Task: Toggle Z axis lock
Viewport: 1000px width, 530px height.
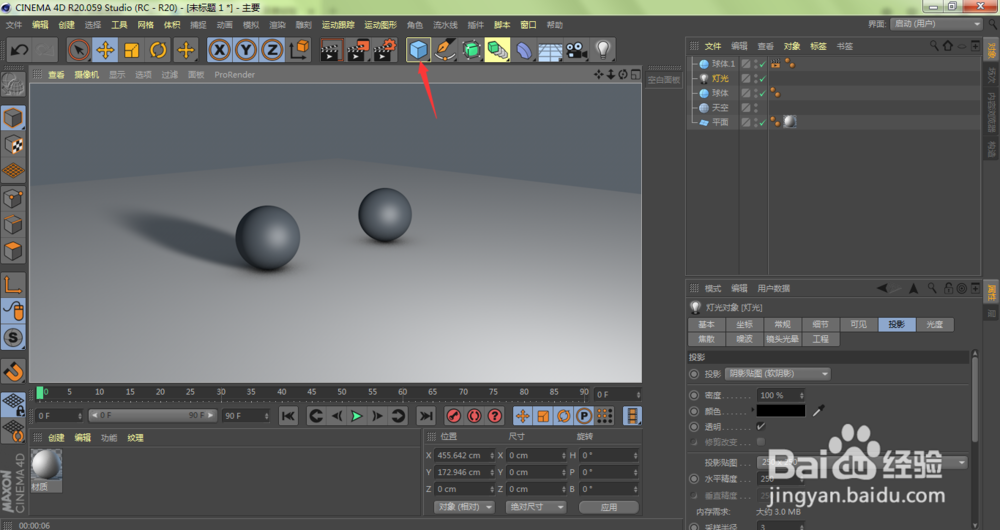Action: coord(272,50)
